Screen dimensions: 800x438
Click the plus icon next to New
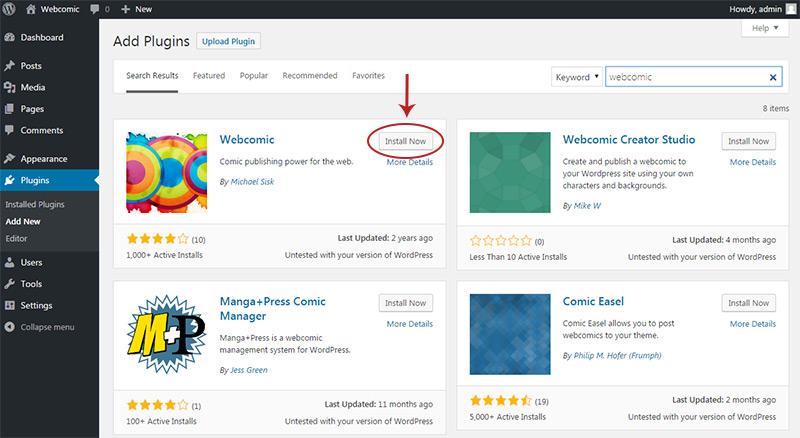[x=126, y=9]
